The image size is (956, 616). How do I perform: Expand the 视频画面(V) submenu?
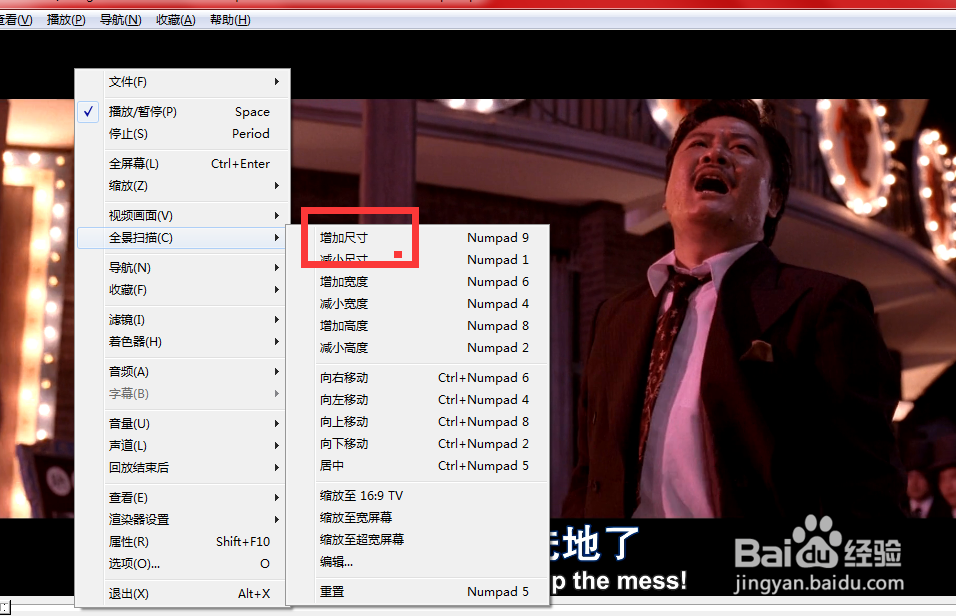(x=182, y=215)
